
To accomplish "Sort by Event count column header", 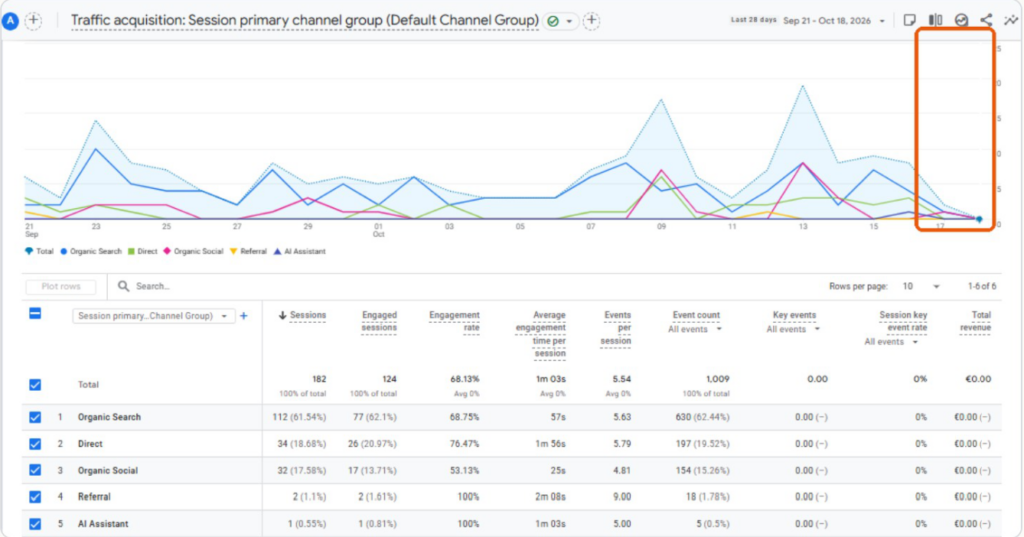I will [x=696, y=316].
